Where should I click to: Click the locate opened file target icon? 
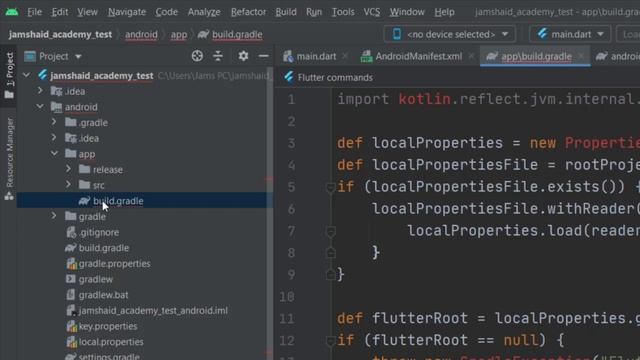[x=197, y=56]
